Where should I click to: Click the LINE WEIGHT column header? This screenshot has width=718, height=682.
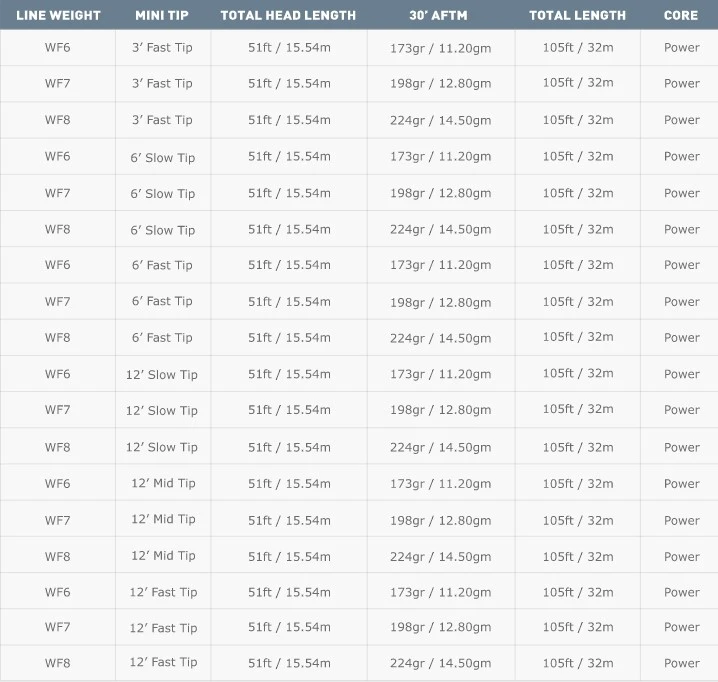tap(58, 15)
